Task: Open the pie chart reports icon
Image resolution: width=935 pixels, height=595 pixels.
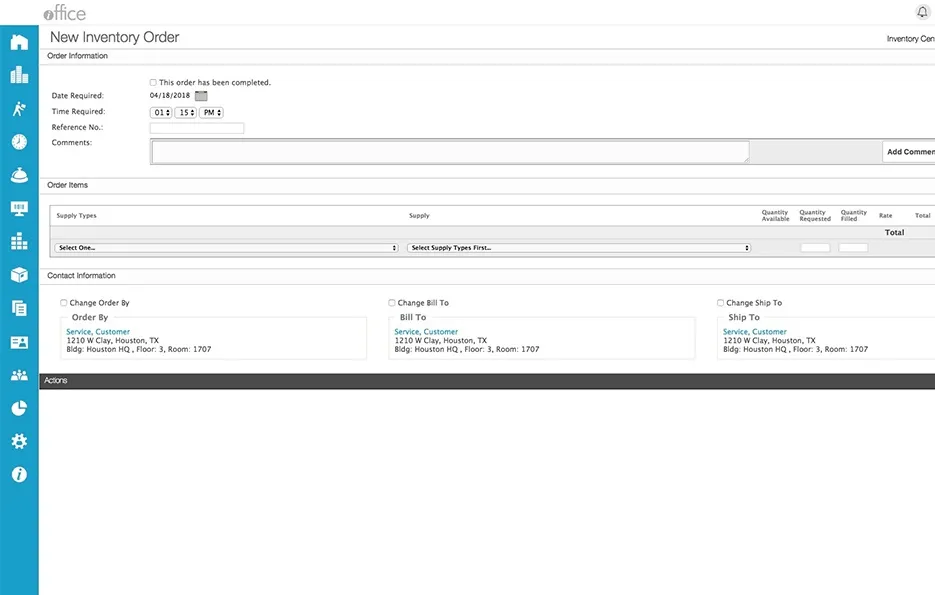Action: tap(19, 408)
